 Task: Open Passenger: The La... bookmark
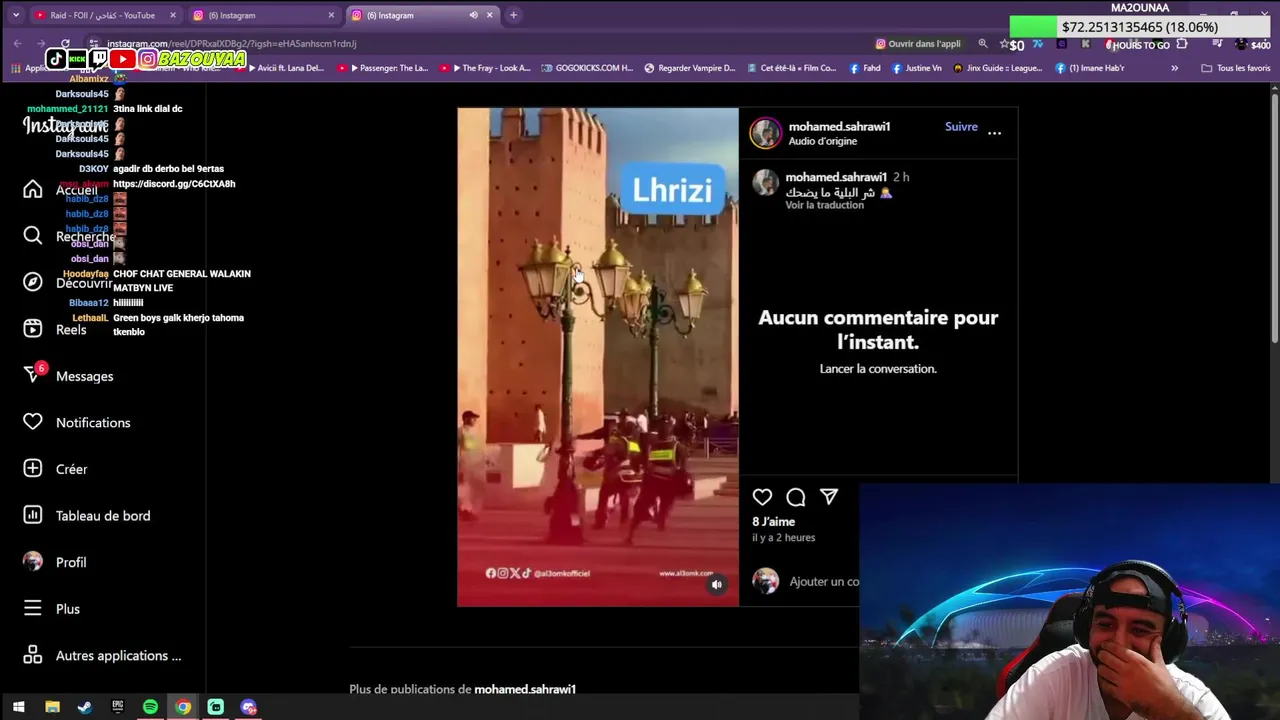tap(384, 68)
